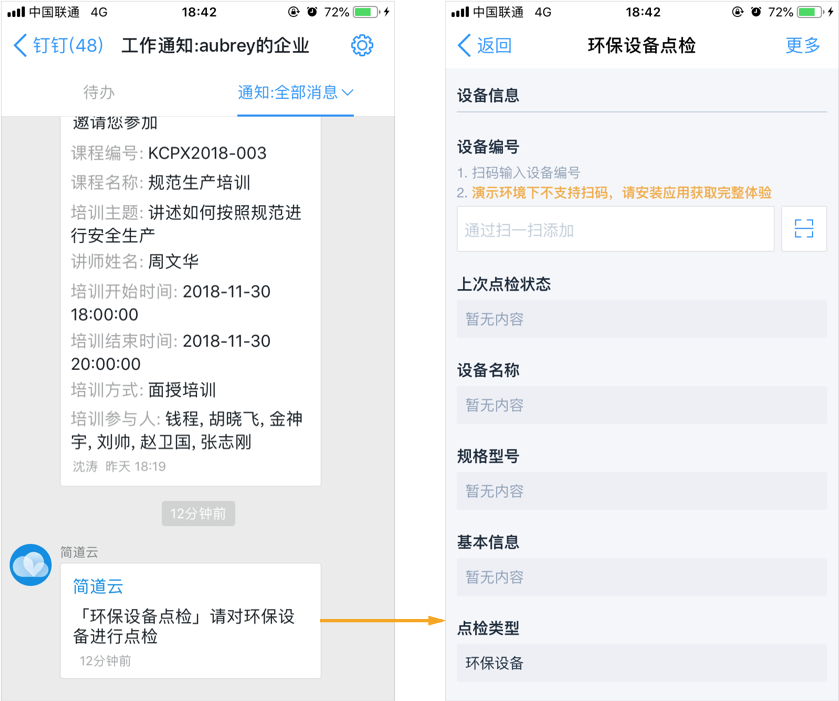Tap the 12分钟前 time separator label

[199, 514]
